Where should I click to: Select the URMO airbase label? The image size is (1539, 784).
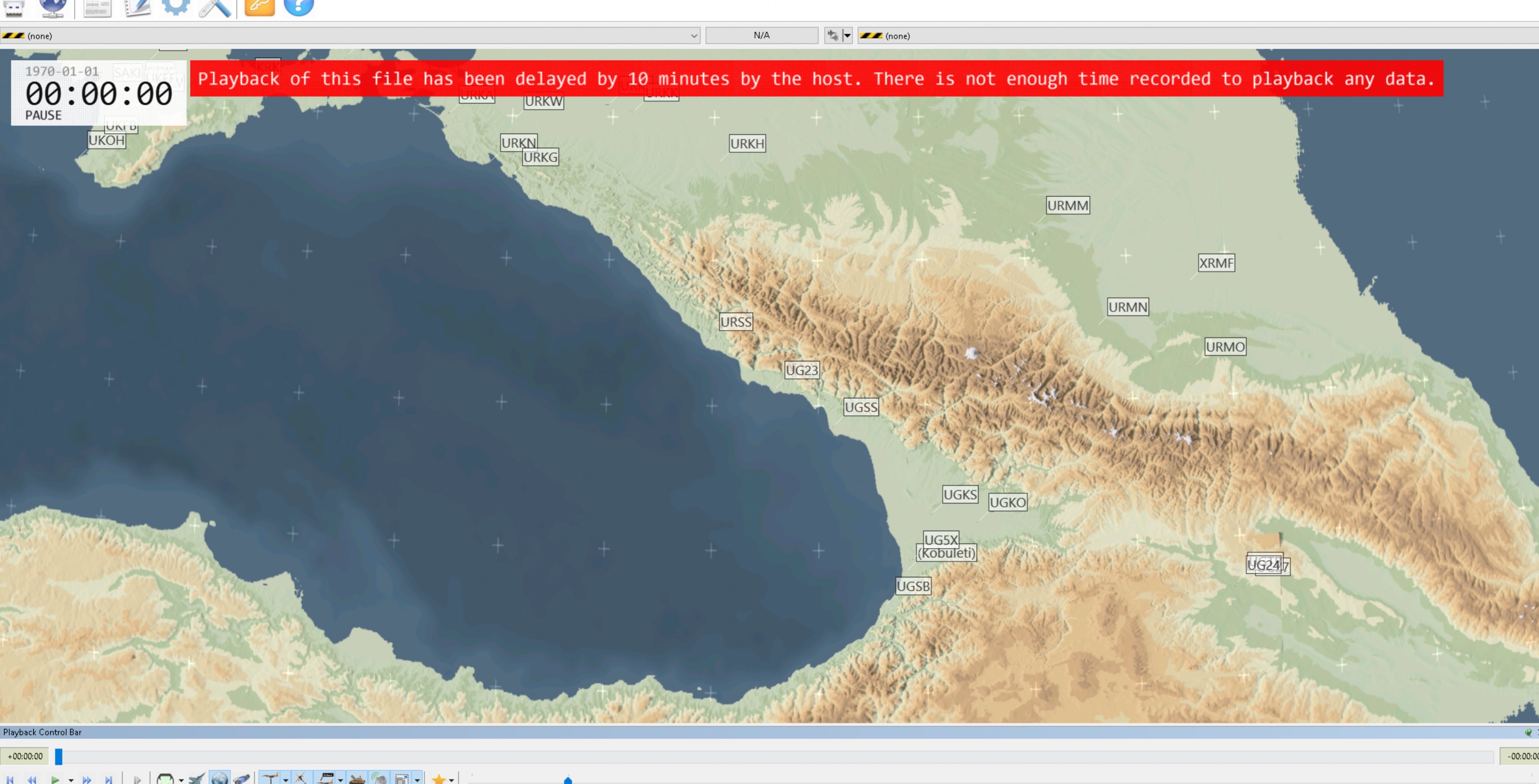1225,347
